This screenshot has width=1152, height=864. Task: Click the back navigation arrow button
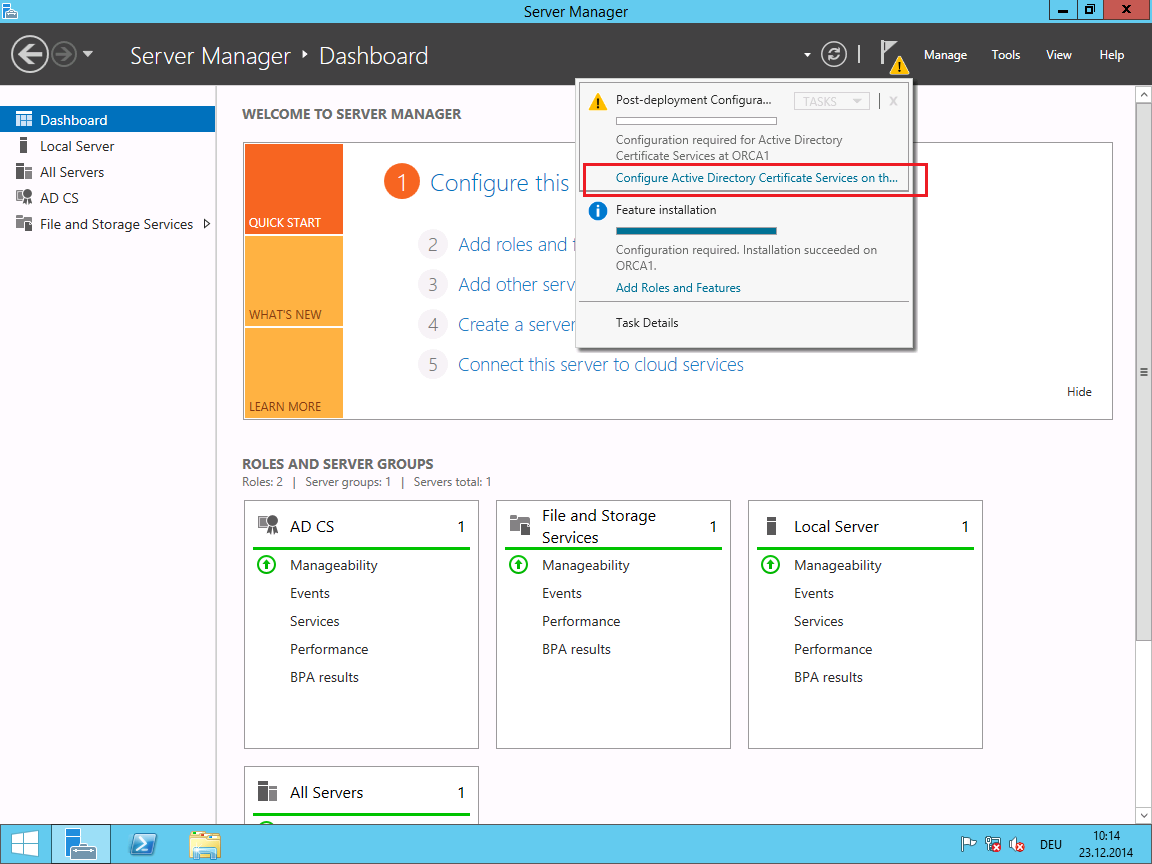click(30, 54)
